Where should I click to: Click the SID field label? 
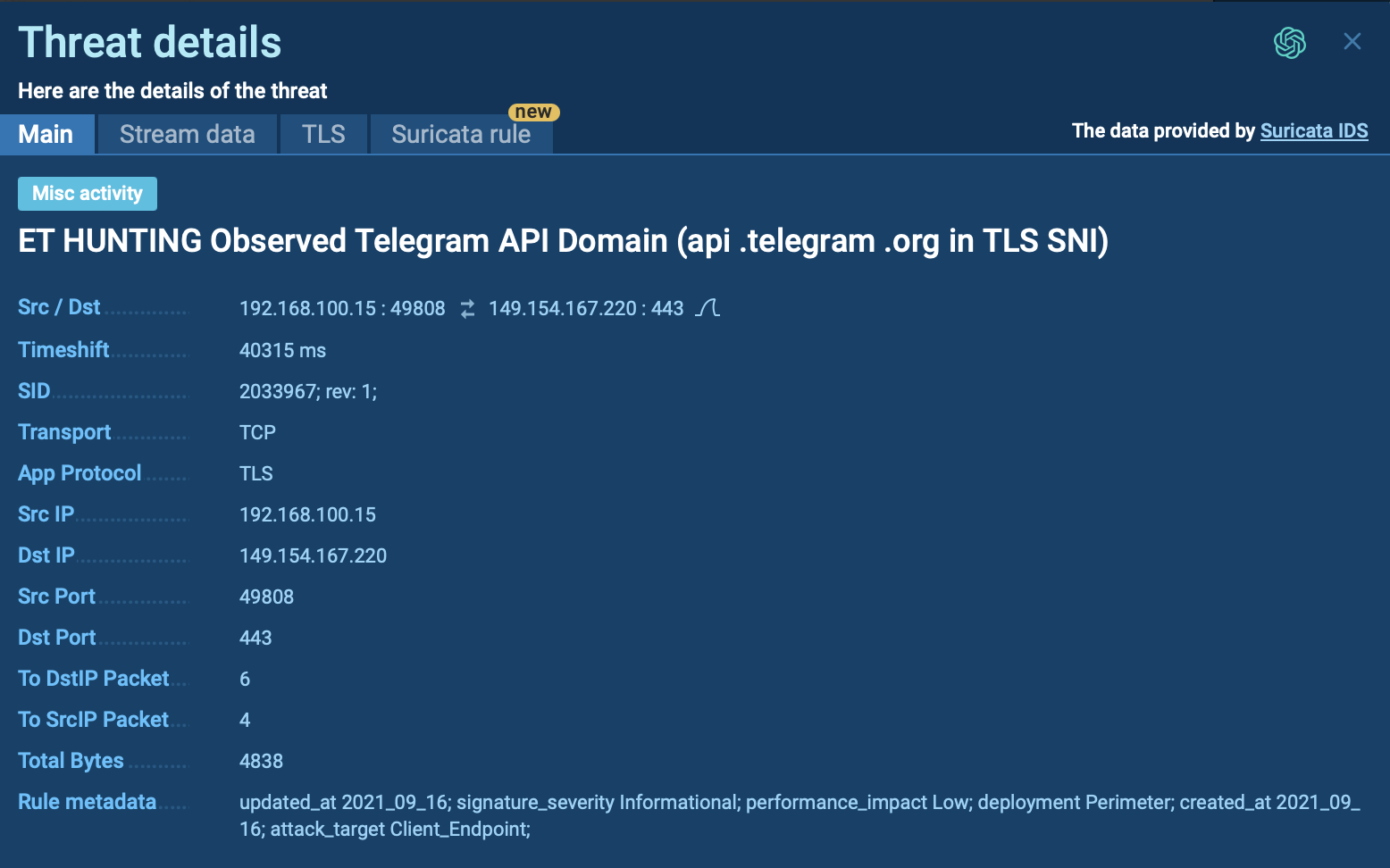(x=34, y=391)
